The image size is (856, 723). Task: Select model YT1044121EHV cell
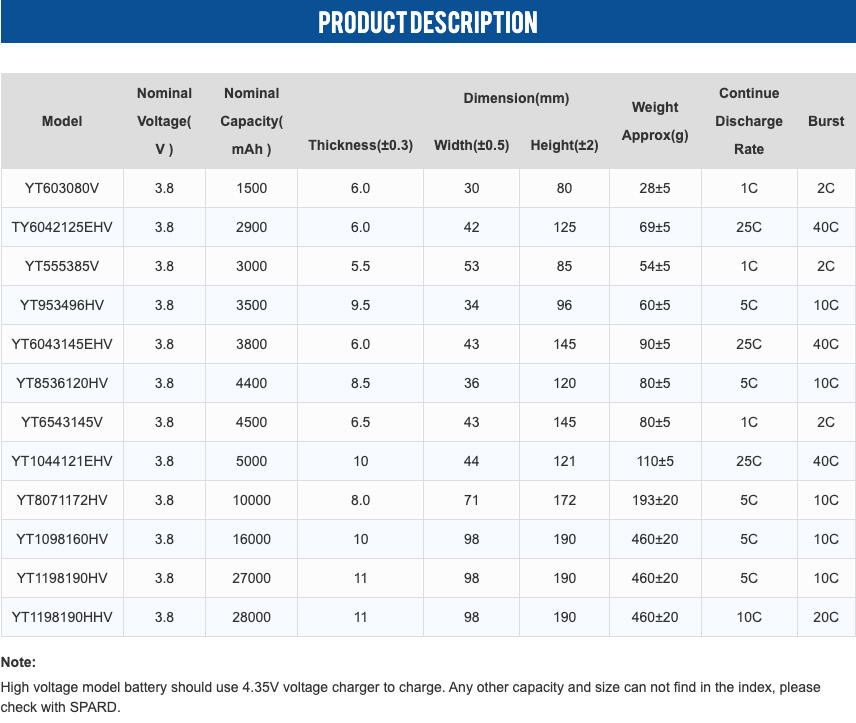pos(62,461)
